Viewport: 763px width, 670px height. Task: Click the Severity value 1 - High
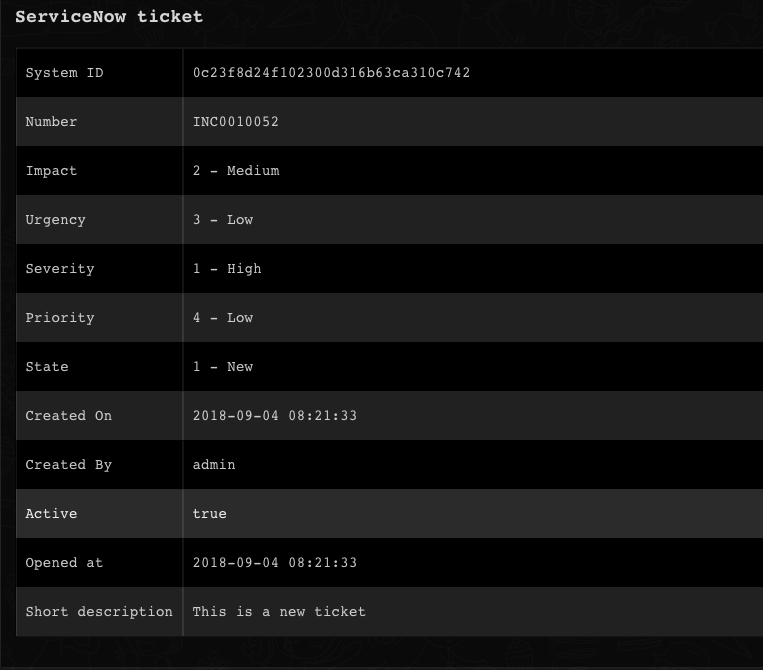[227, 269]
